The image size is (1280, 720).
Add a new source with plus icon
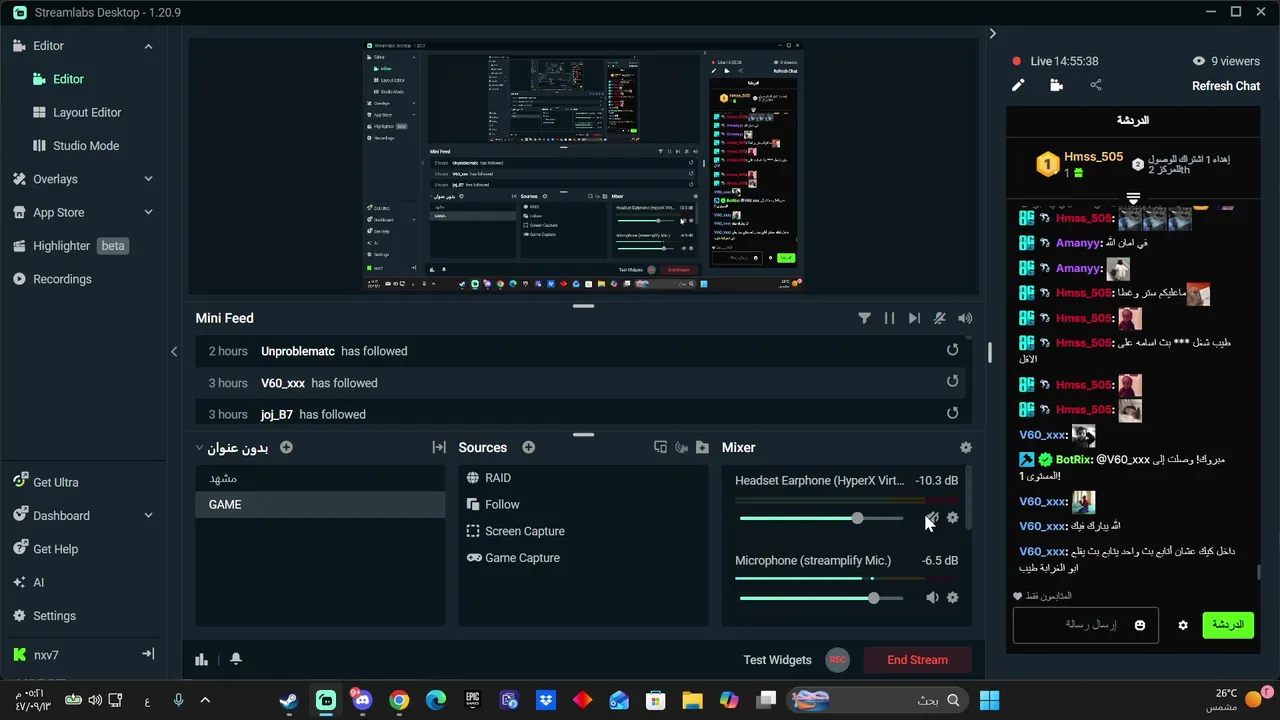[x=528, y=447]
